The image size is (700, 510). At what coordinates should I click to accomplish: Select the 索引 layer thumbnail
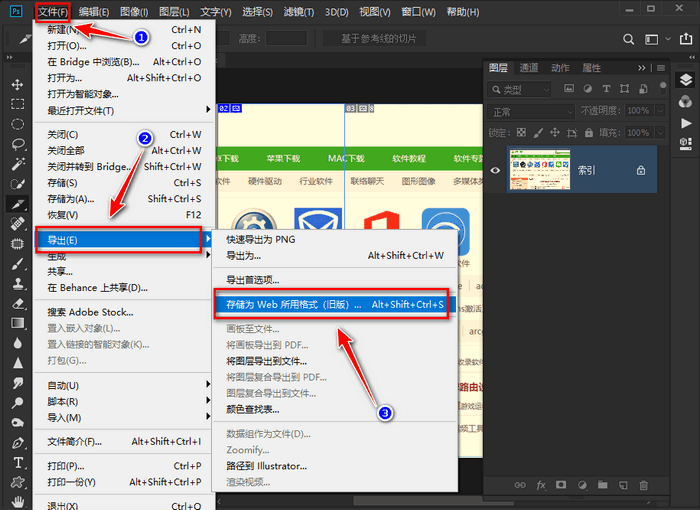point(539,170)
